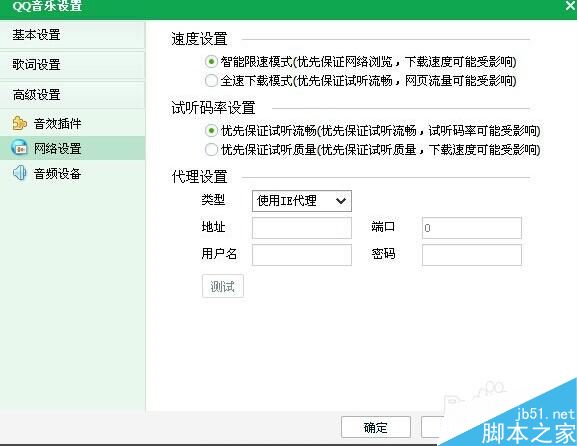577x446 pixels.
Task: Click the 端口 input field
Action: click(x=472, y=228)
